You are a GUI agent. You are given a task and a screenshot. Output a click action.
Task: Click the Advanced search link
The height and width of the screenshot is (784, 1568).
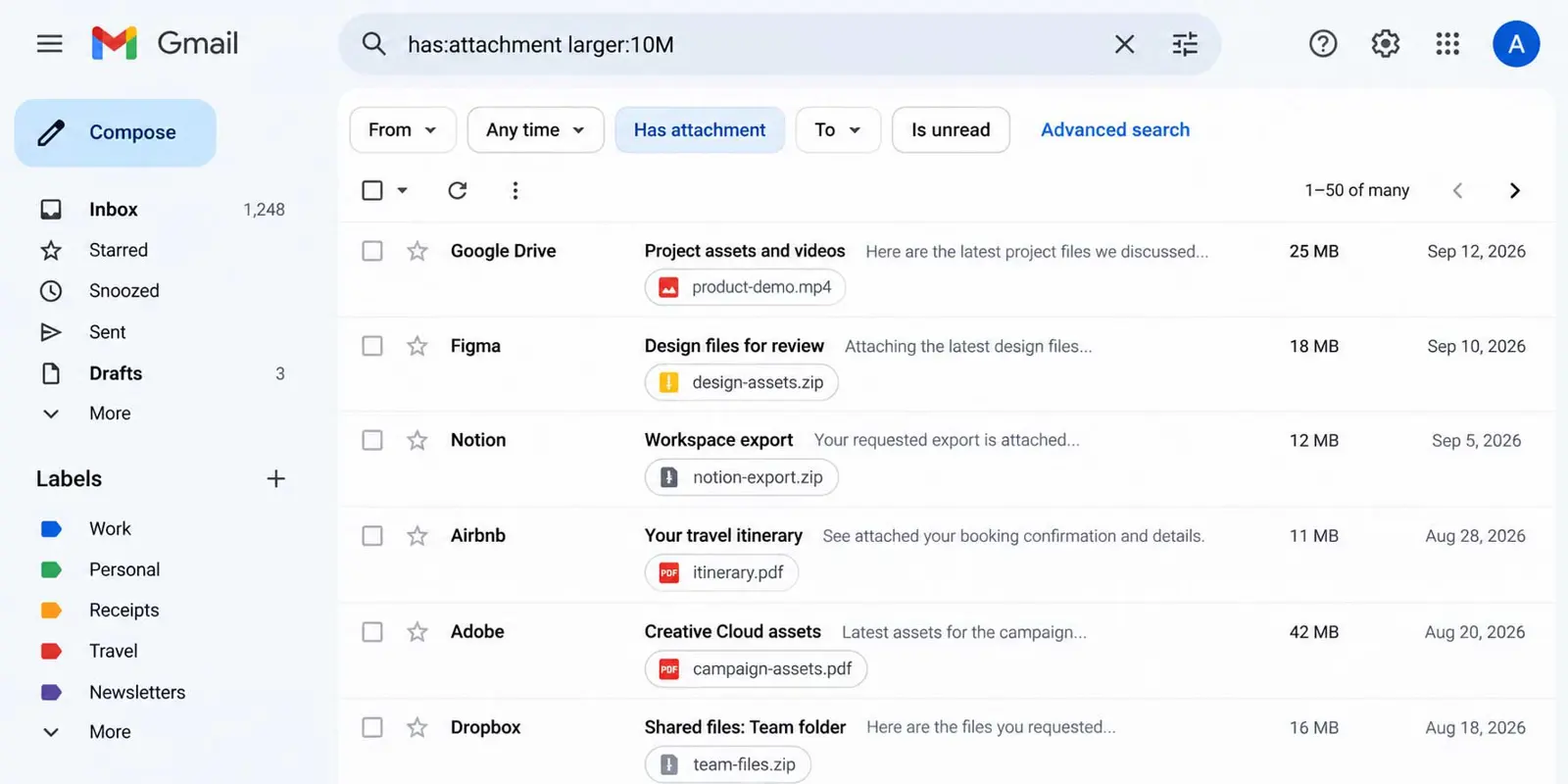coord(1115,129)
